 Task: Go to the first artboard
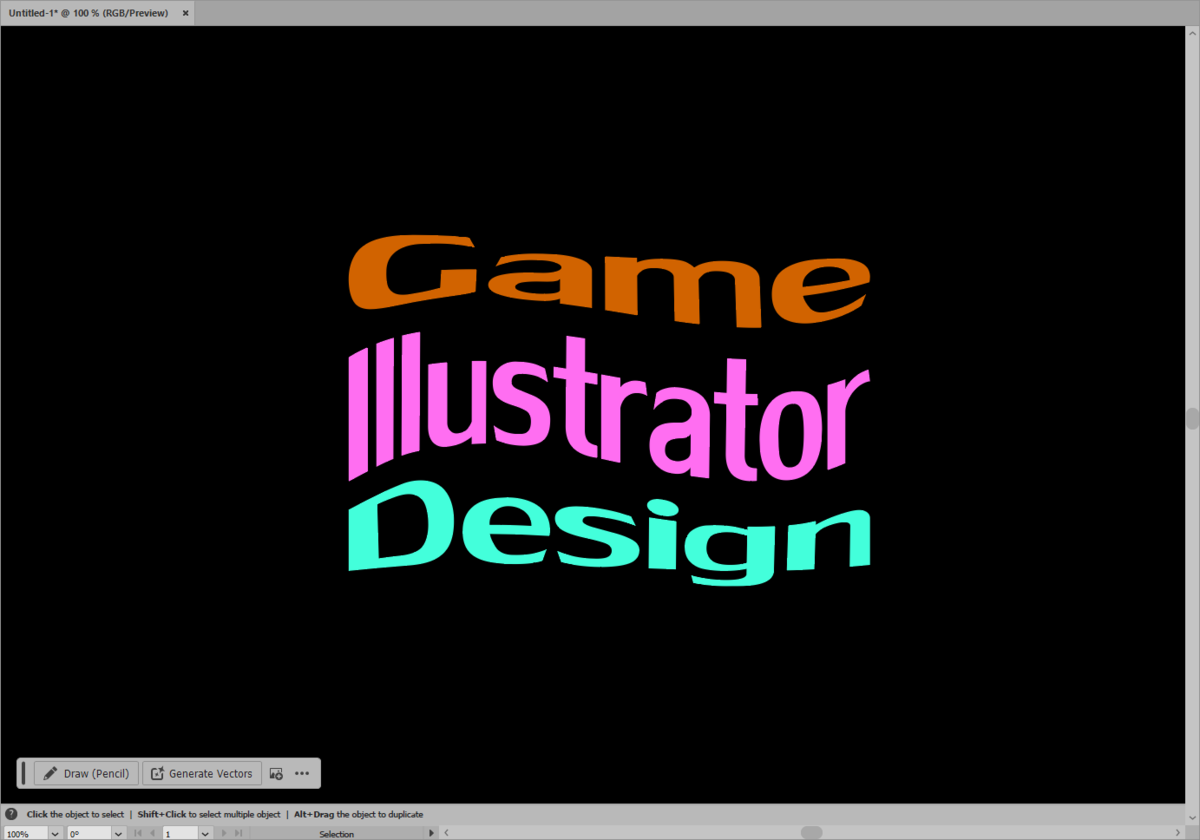tap(137, 833)
